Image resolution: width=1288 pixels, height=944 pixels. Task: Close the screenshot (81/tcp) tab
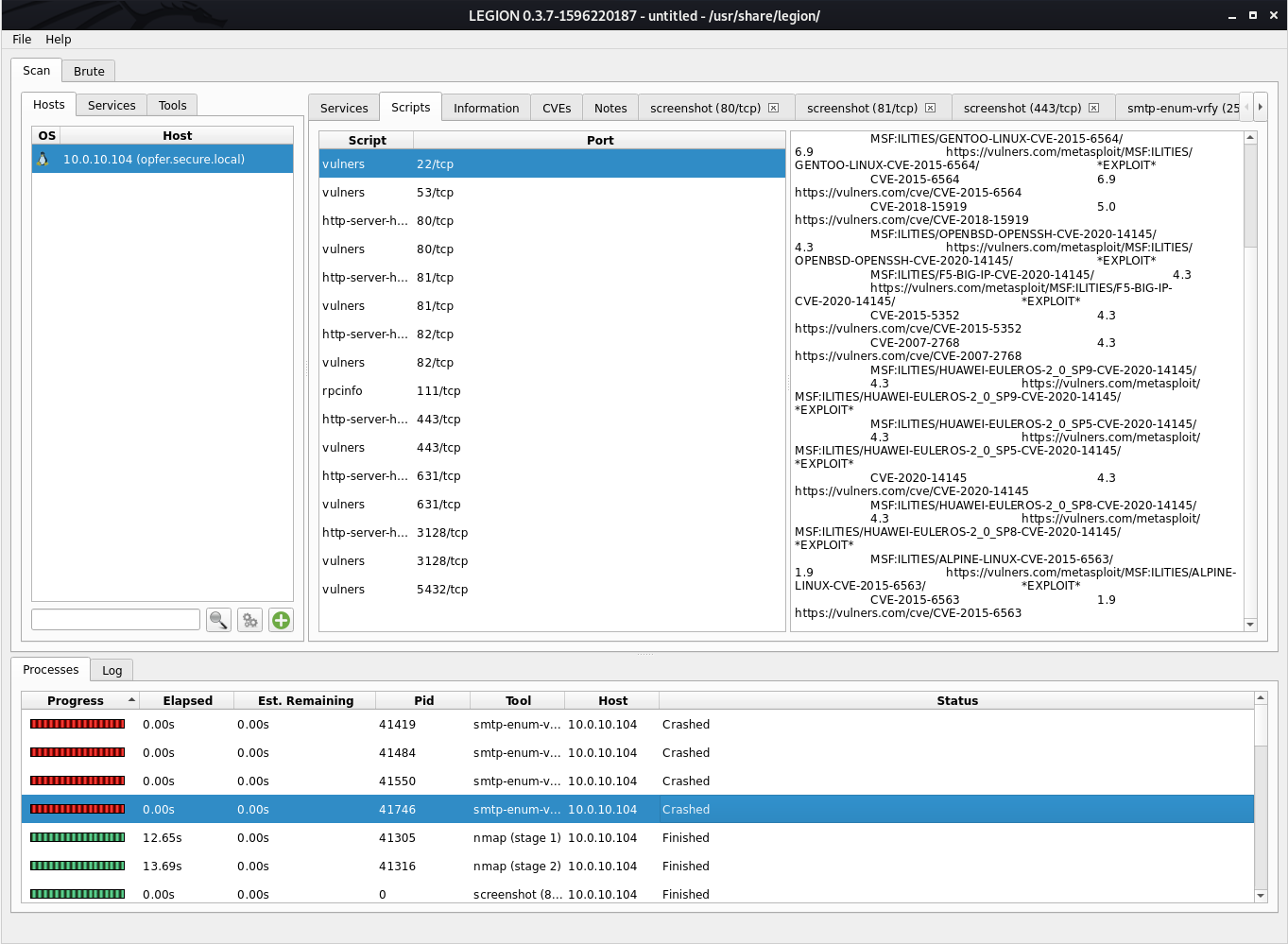pyautogui.click(x=930, y=108)
